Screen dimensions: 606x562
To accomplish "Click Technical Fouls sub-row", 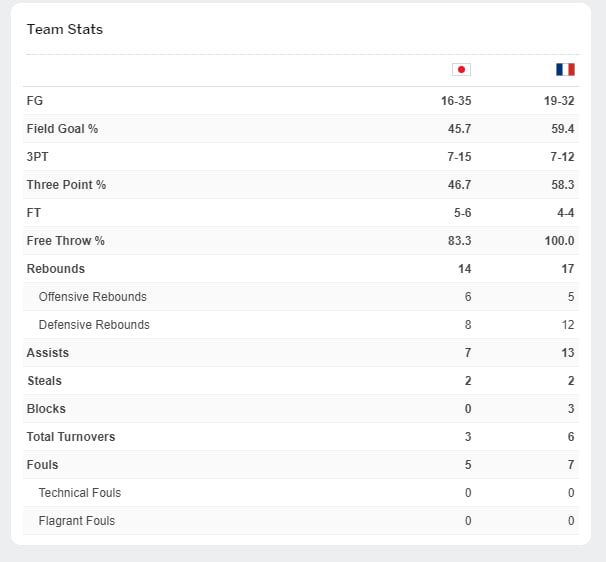I will 301,493.
